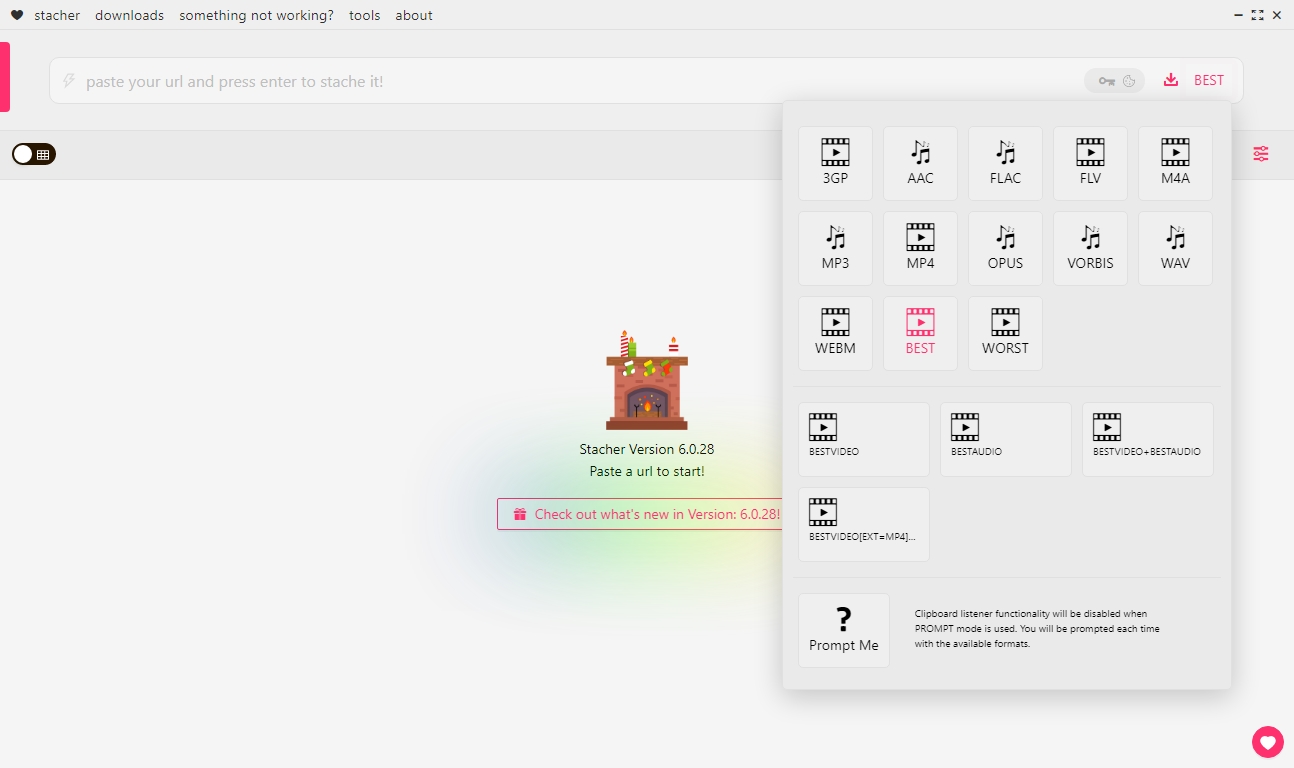Screen dimensions: 1294x768
Task: Click the heart icon in the menu bar
Action: [x=17, y=15]
